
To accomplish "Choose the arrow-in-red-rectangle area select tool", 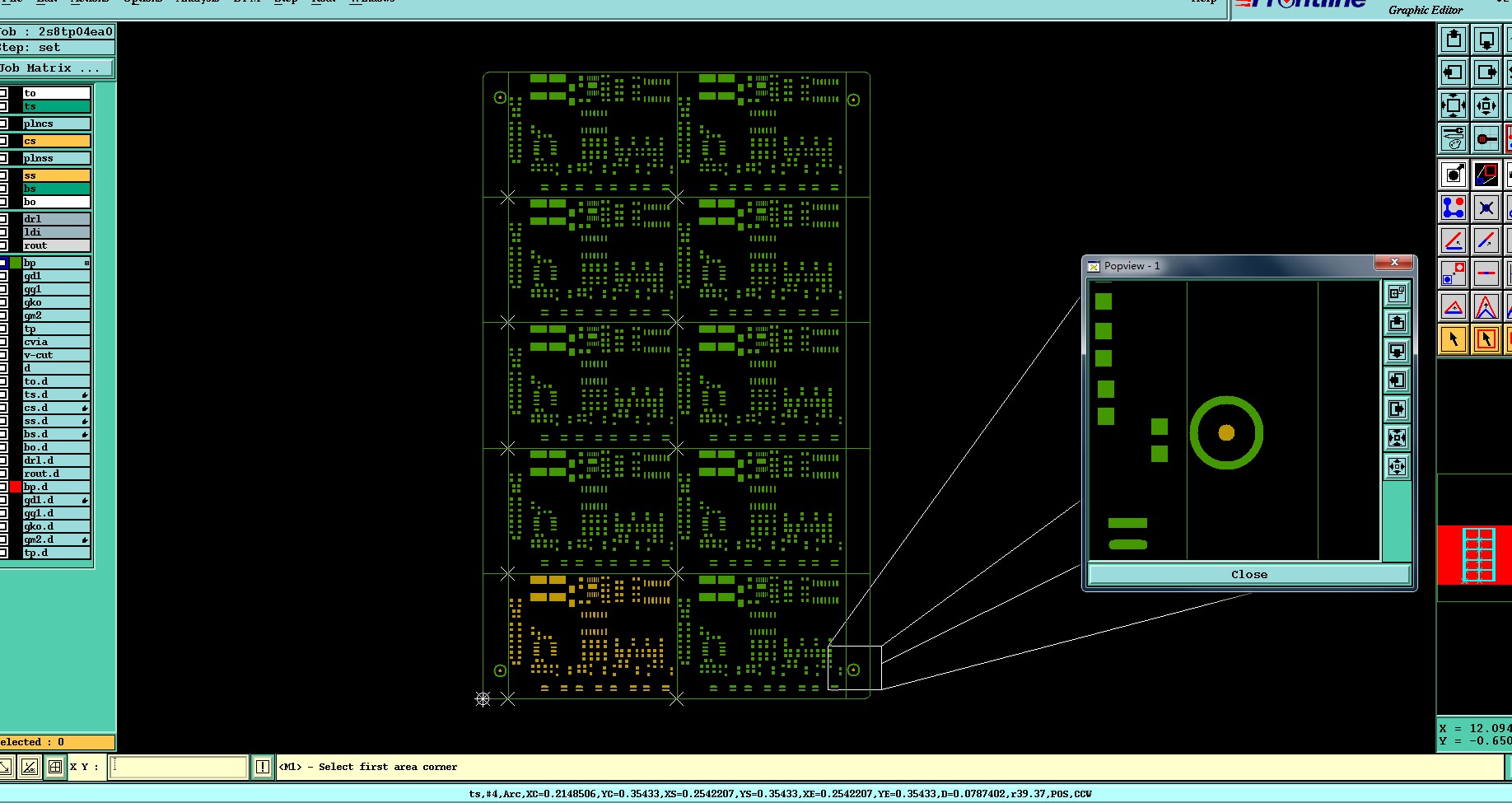I will [x=1486, y=338].
